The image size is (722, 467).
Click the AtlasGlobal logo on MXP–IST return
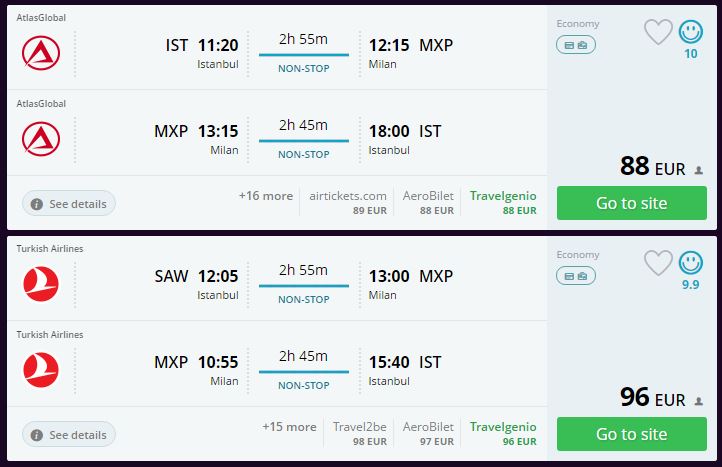pos(40,139)
